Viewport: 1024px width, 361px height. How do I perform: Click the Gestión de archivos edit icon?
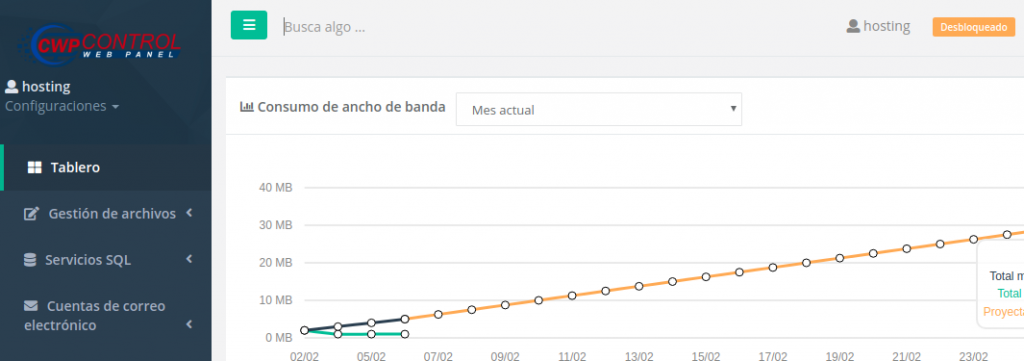(x=31, y=213)
